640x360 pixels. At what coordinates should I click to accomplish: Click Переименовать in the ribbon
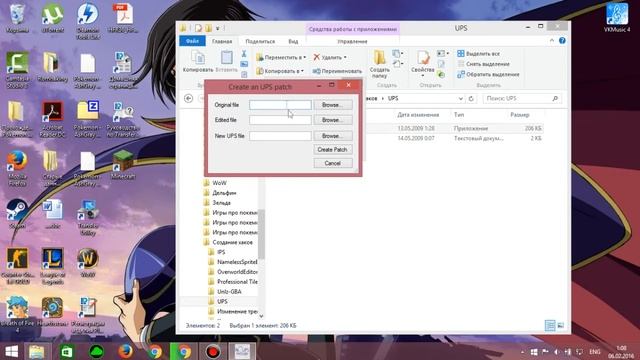tap(337, 71)
